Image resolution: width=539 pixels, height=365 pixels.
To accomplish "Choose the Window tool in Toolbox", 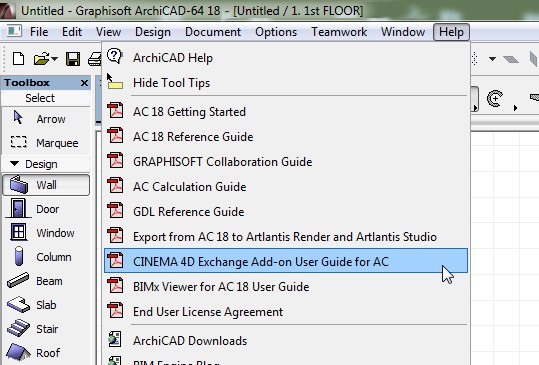I will 46,233.
